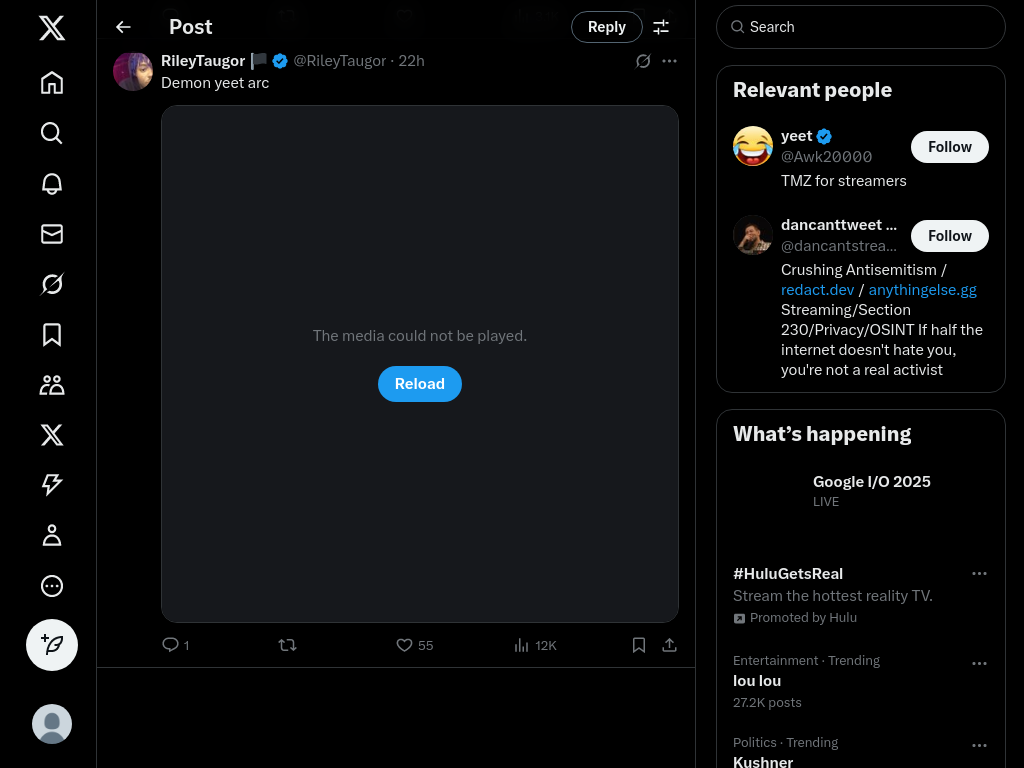The height and width of the screenshot is (768, 1024).
Task: Open more options on RileyTaugor's post
Action: pos(670,61)
